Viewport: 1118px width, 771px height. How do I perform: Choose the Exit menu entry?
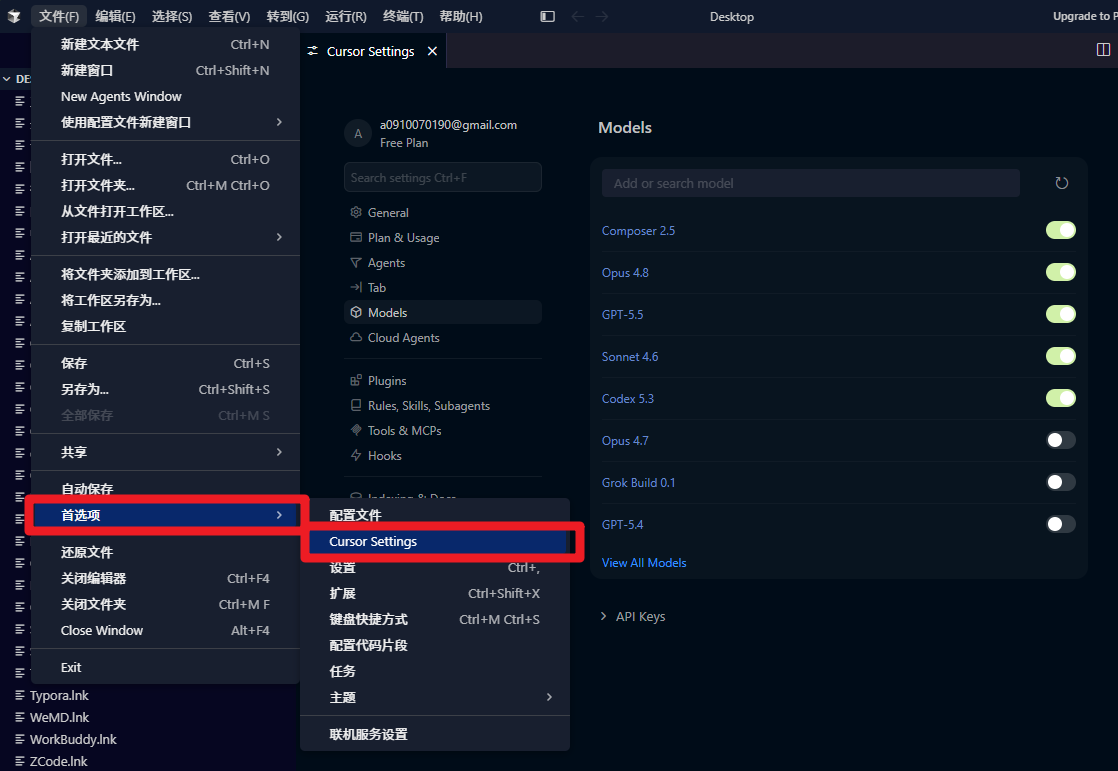point(165,668)
